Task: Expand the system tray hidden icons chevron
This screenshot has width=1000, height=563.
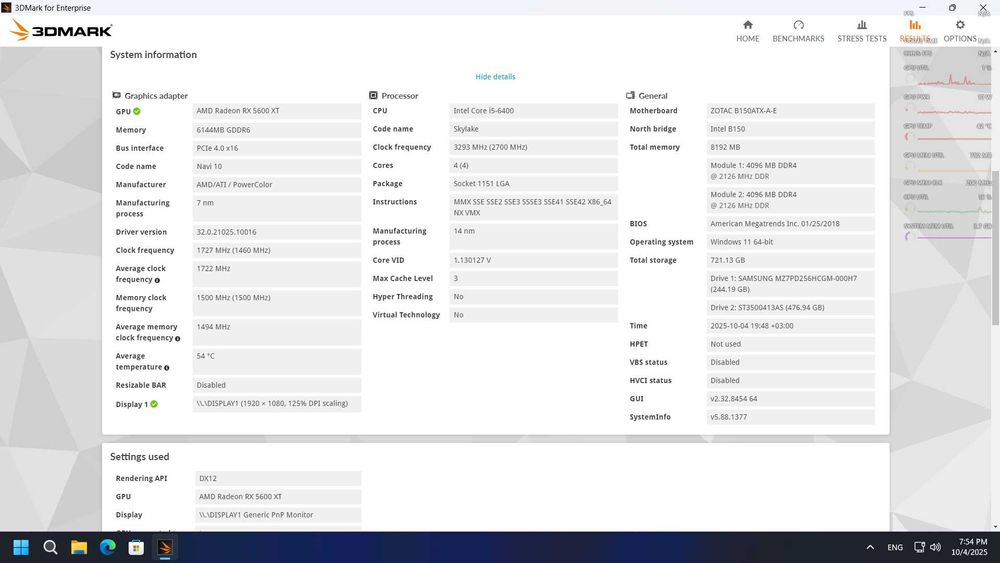Action: click(x=870, y=547)
